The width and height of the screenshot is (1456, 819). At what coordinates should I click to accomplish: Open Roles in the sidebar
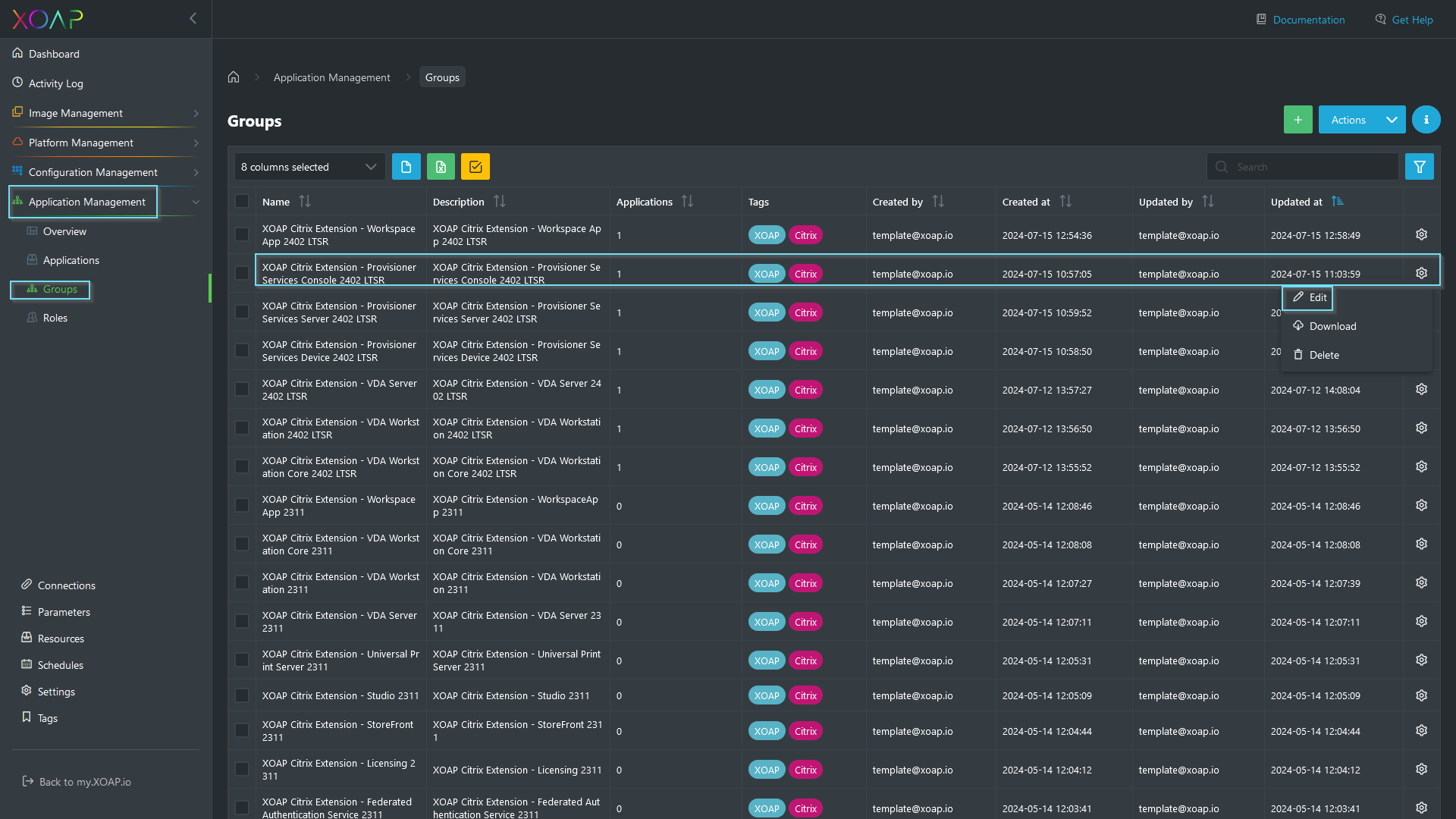pyautogui.click(x=55, y=318)
